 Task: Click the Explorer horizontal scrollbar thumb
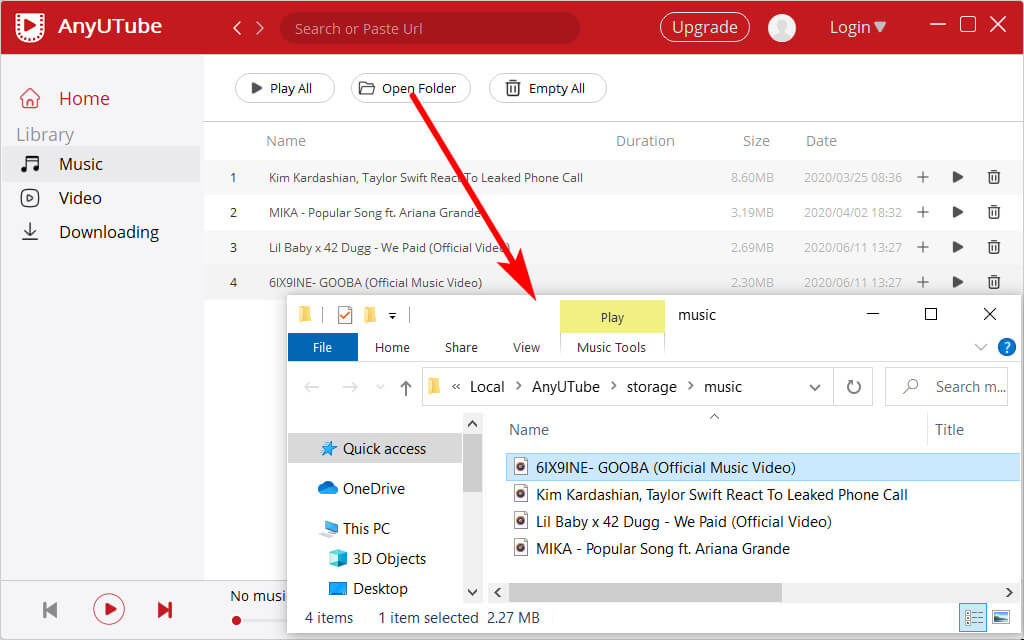[x=645, y=592]
